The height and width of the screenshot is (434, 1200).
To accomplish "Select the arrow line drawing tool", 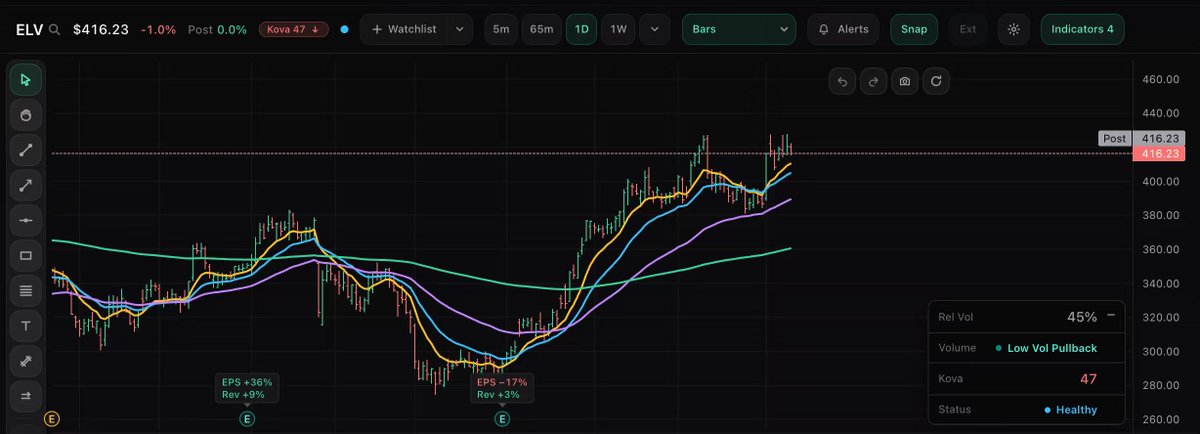I will click(x=26, y=185).
